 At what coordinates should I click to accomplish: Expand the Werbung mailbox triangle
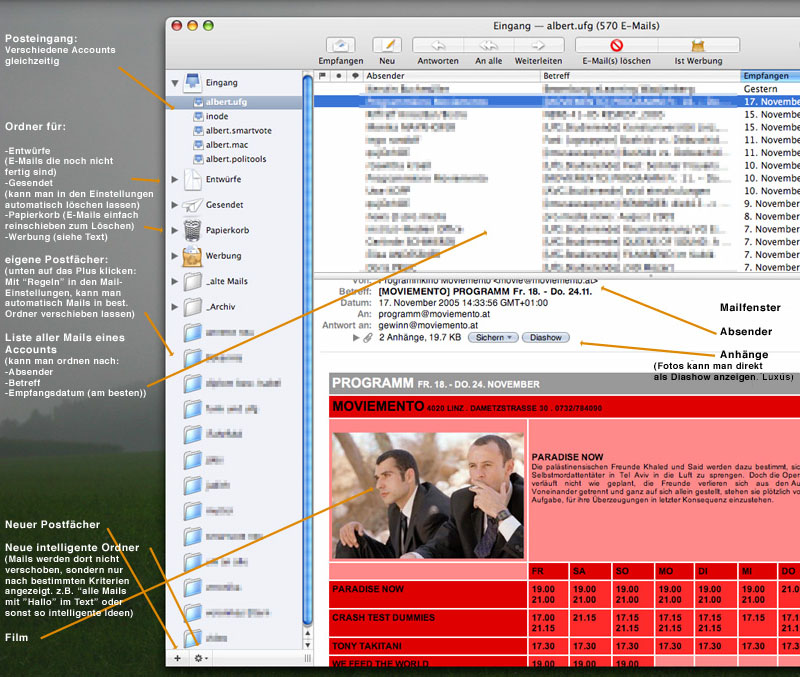[174, 256]
